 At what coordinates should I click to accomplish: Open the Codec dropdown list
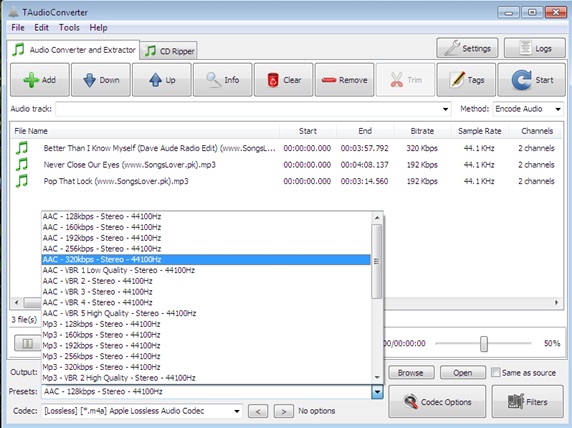[237, 411]
